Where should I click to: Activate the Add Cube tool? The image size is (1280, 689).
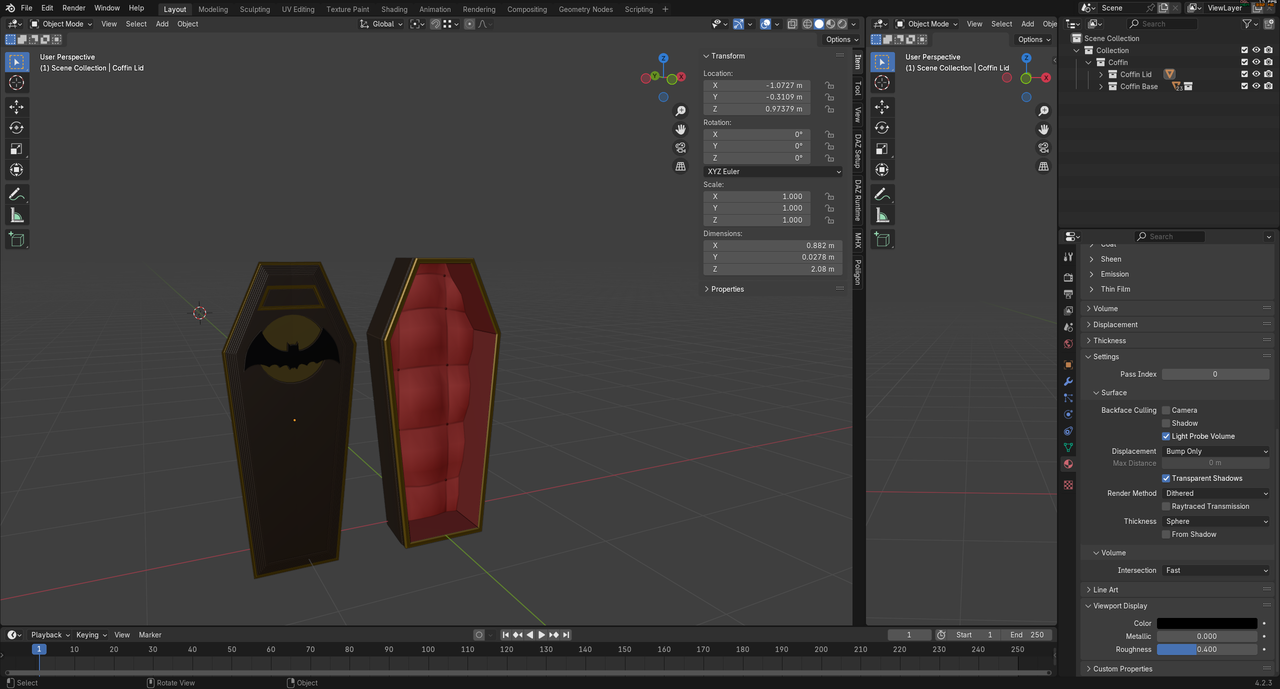point(16,239)
